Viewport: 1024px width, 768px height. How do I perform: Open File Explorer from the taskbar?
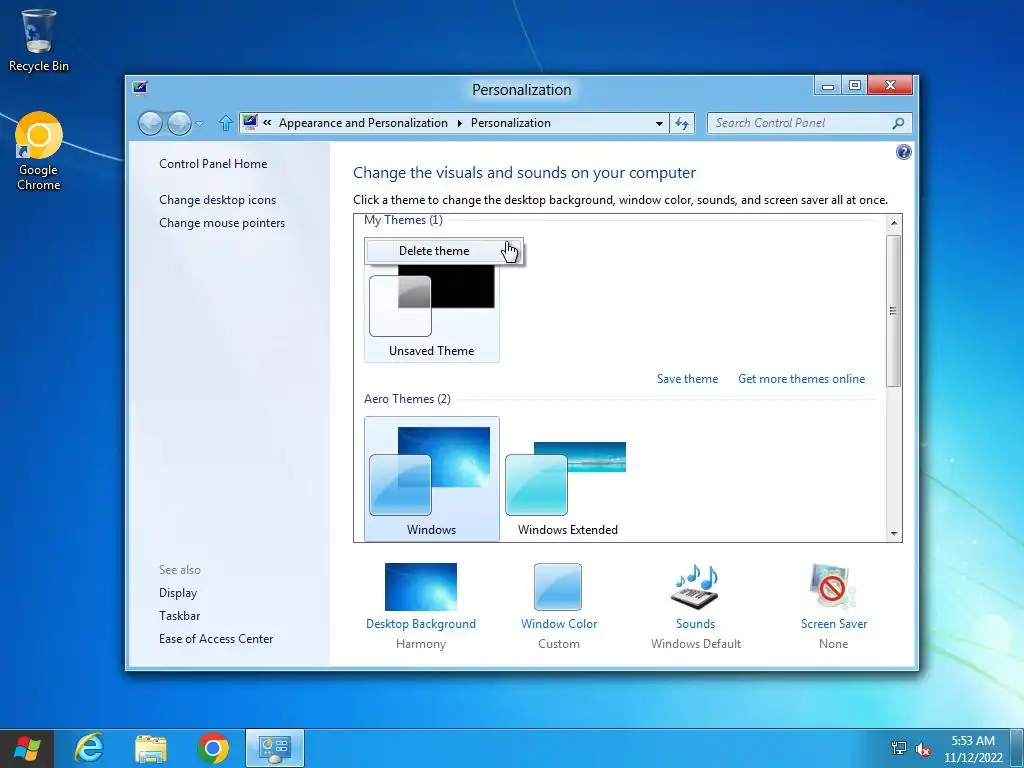[151, 748]
